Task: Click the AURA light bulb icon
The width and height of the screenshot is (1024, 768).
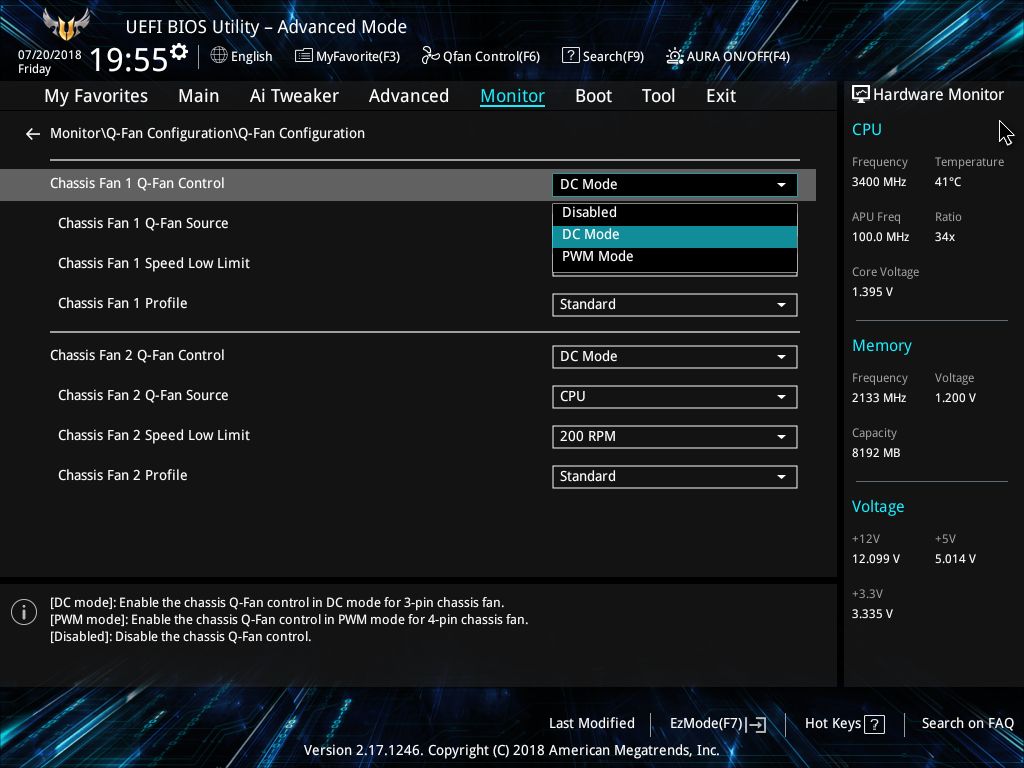Action: (x=675, y=56)
